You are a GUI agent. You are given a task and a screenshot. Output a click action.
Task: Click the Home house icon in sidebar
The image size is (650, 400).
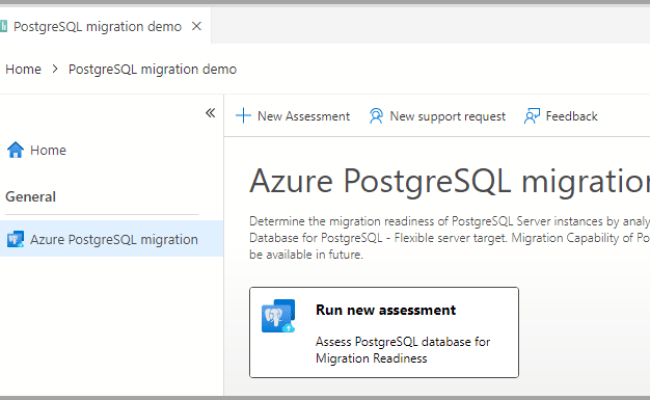[x=15, y=150]
